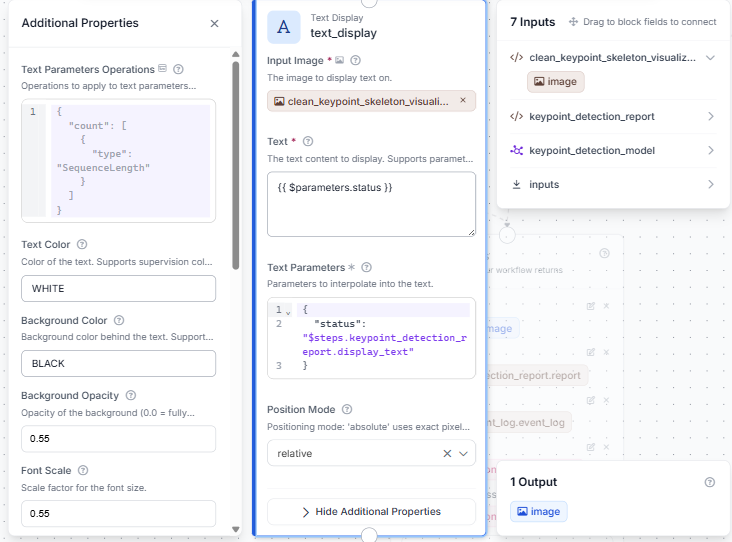Expand the keypoint_detection_report input entry
The width and height of the screenshot is (732, 542).
[612, 116]
